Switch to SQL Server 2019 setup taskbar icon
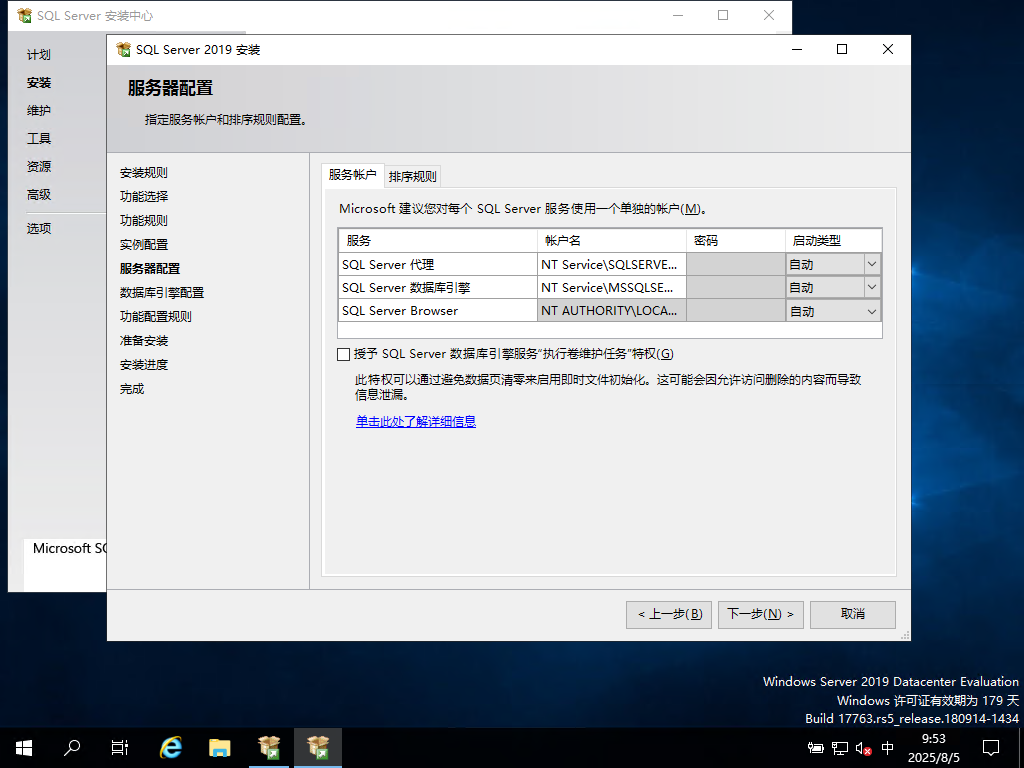 (318, 748)
